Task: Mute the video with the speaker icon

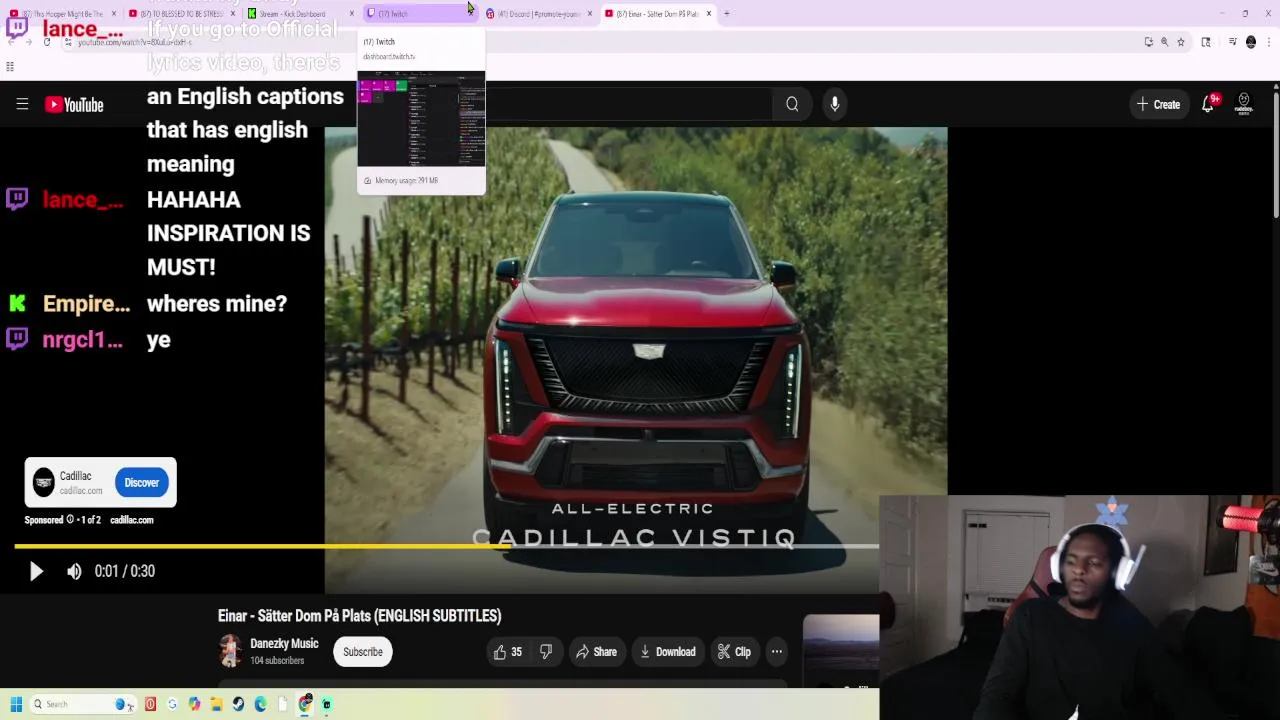Action: [74, 571]
